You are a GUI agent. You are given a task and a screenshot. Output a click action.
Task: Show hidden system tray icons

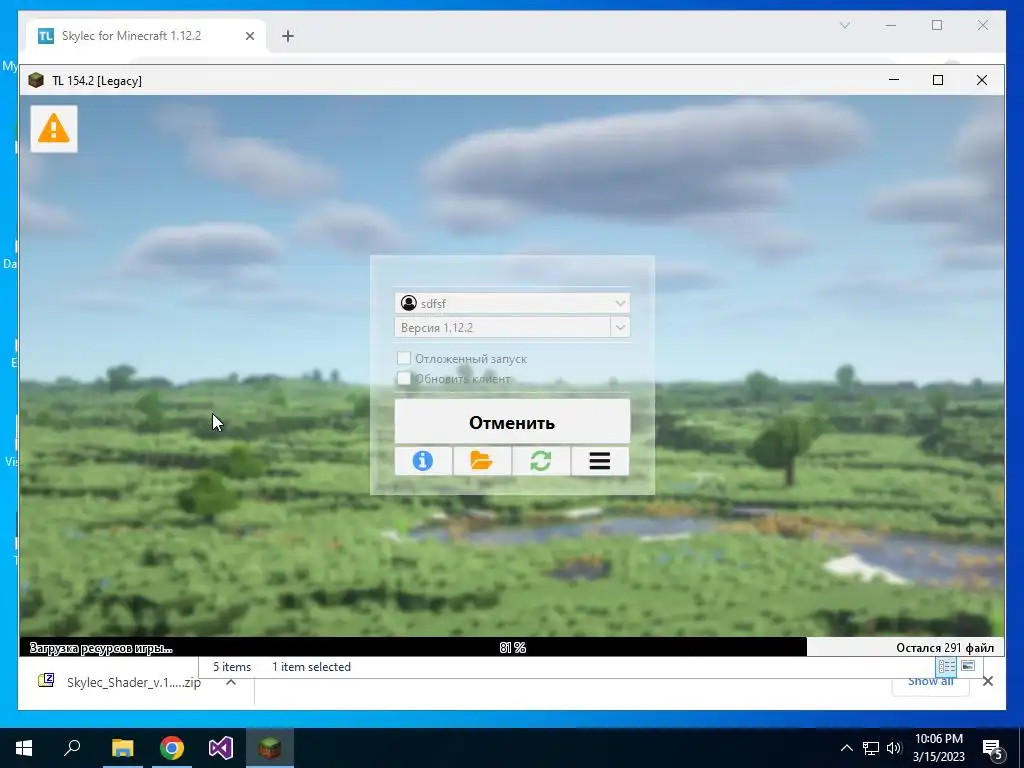[846, 748]
